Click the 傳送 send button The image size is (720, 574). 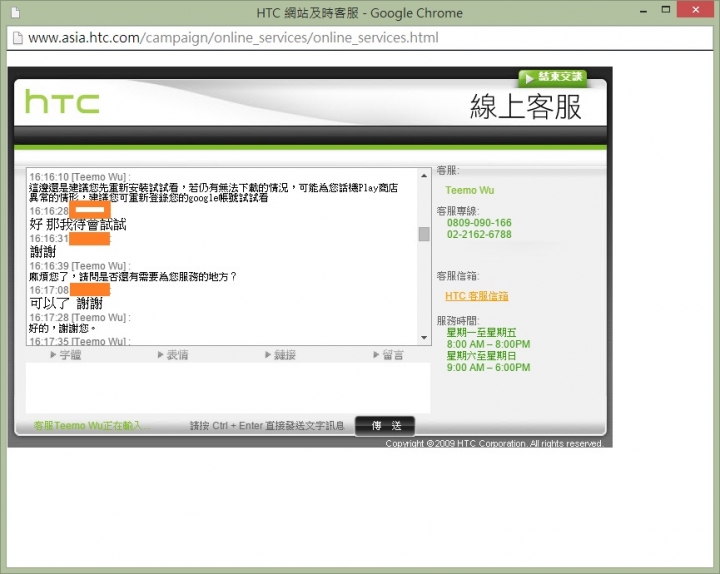click(385, 426)
